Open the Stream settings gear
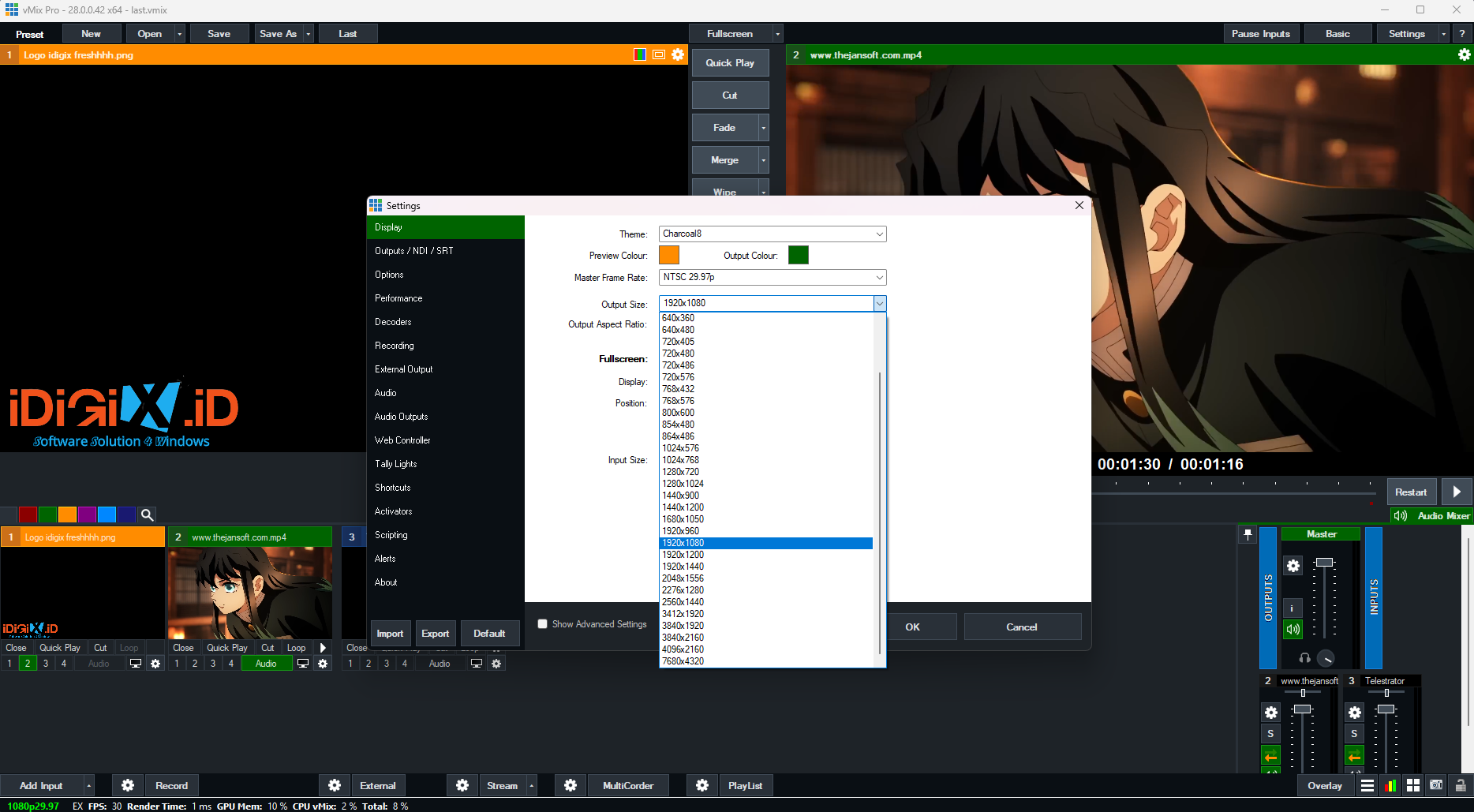Image resolution: width=1474 pixels, height=812 pixels. coord(462,785)
